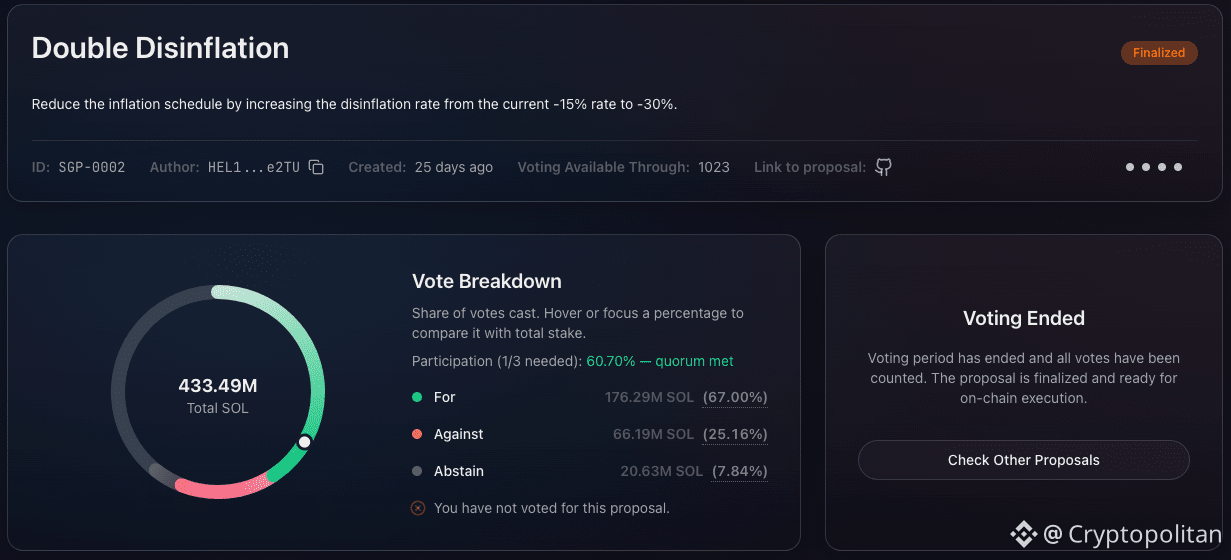This screenshot has height=560, width=1231.
Task: Click the 433.49M Total SOL label
Action: click(218, 395)
